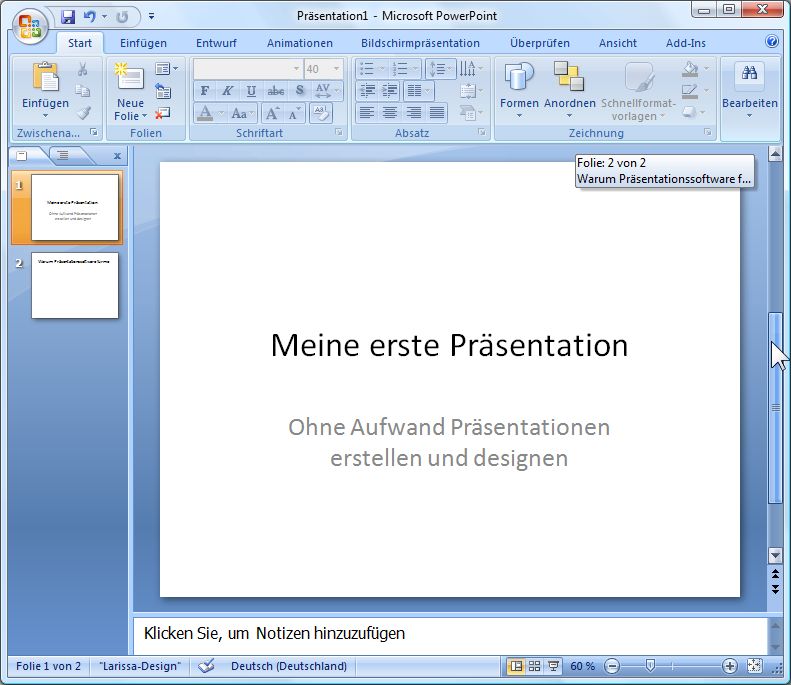Run spell check icon in status bar
The image size is (791, 685).
206,666
